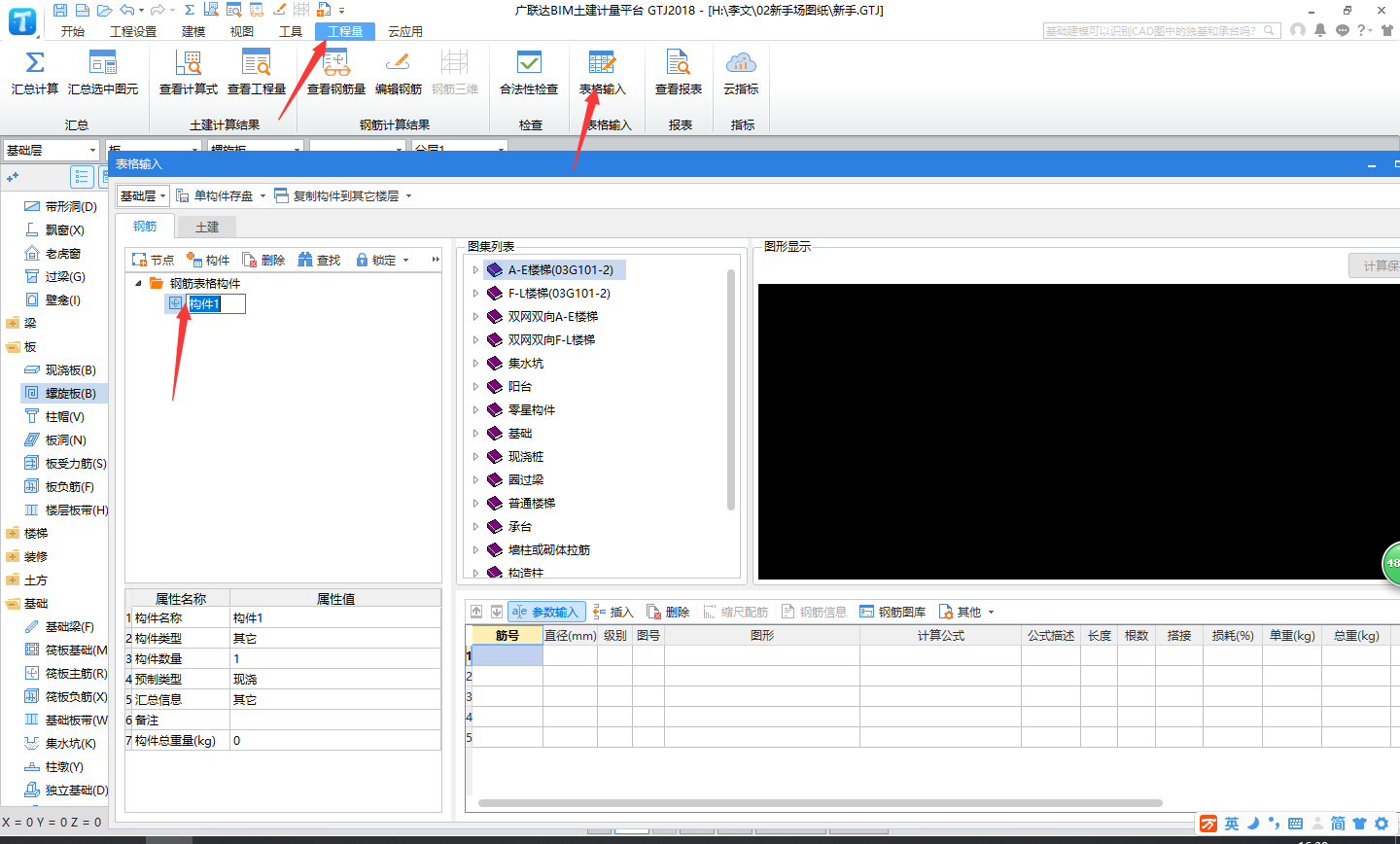Click 构件数量 value cell
This screenshot has width=1400, height=844.
pyautogui.click(x=335, y=658)
